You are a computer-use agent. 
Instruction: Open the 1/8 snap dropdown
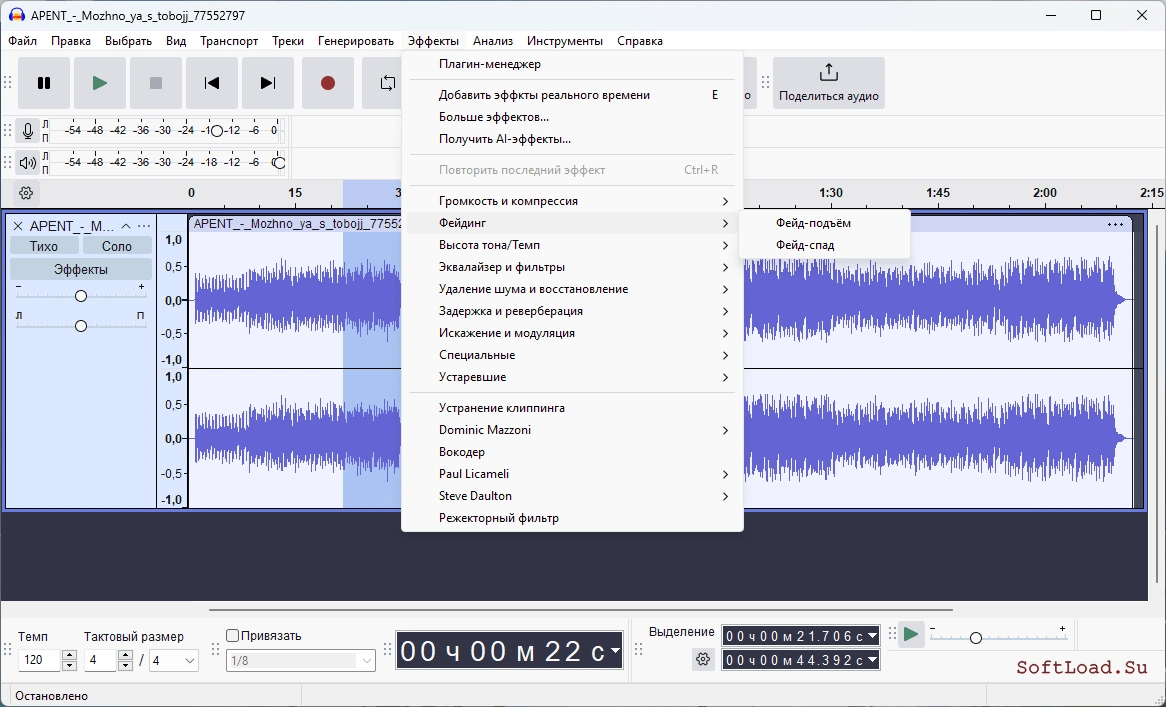pos(300,660)
